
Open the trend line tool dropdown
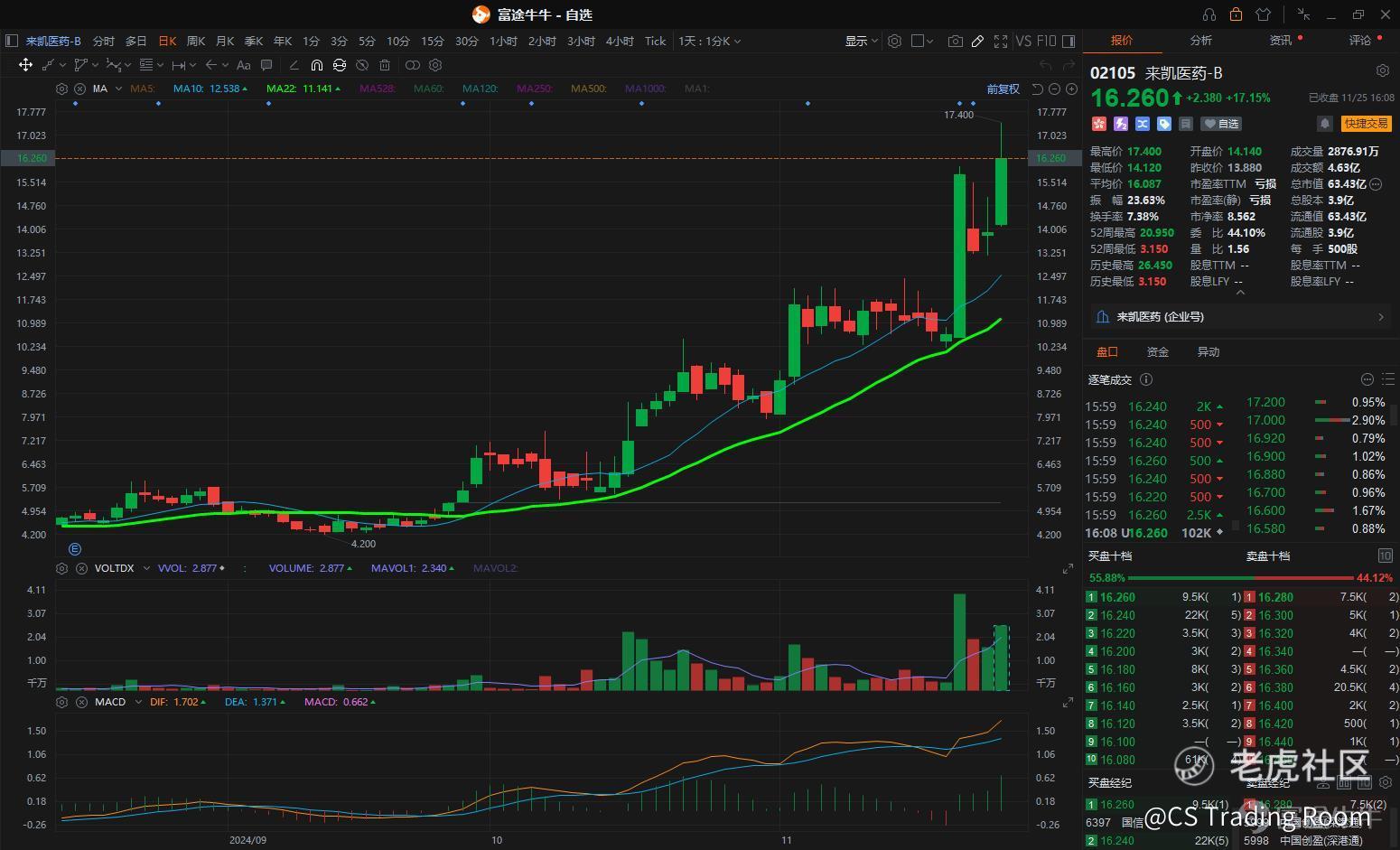tap(54, 65)
